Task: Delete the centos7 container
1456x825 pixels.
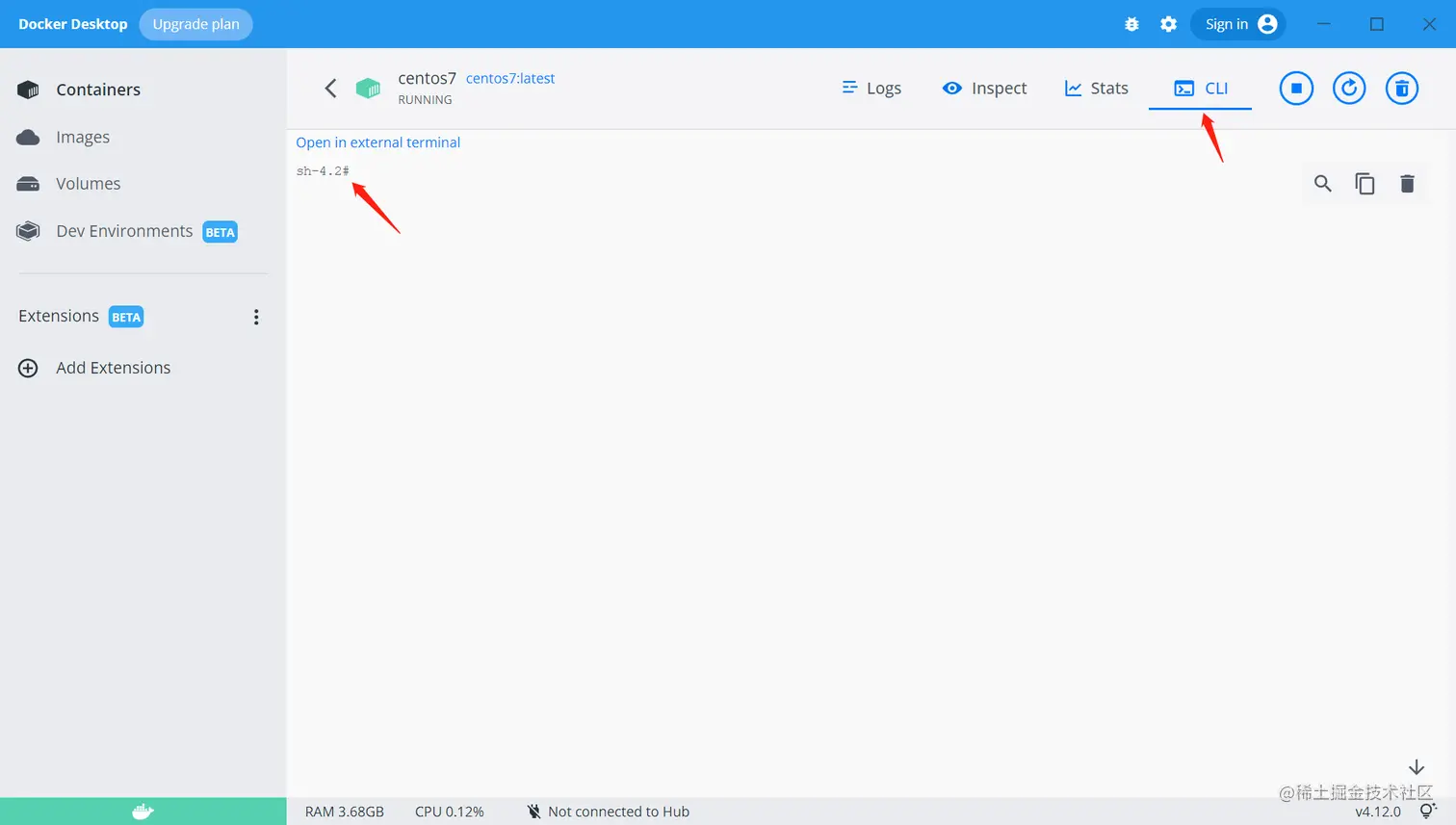Action: pos(1402,89)
